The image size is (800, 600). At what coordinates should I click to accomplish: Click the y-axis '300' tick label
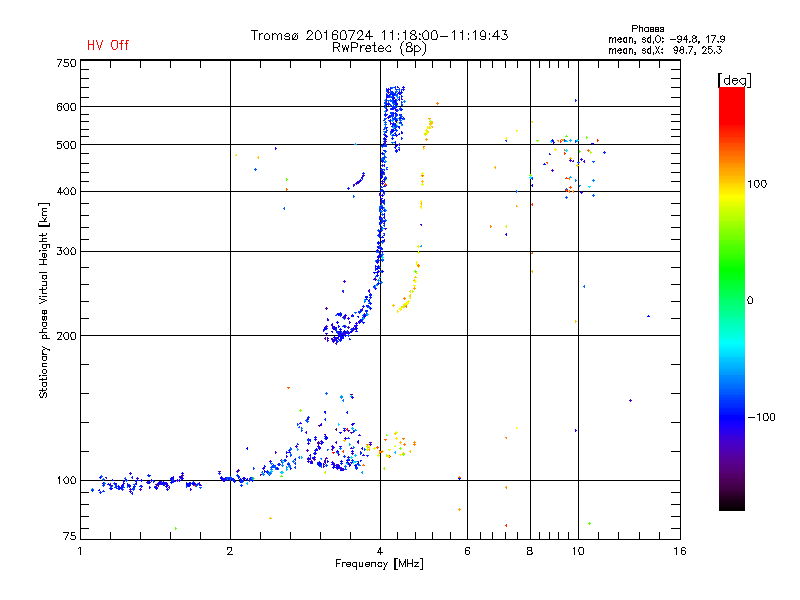[x=67, y=252]
